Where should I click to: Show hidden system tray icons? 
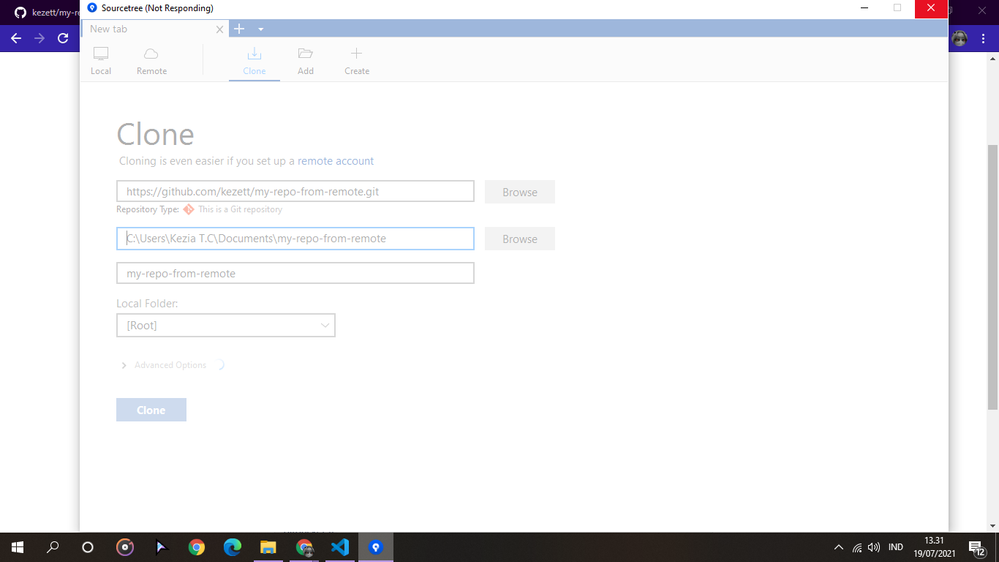[838, 547]
